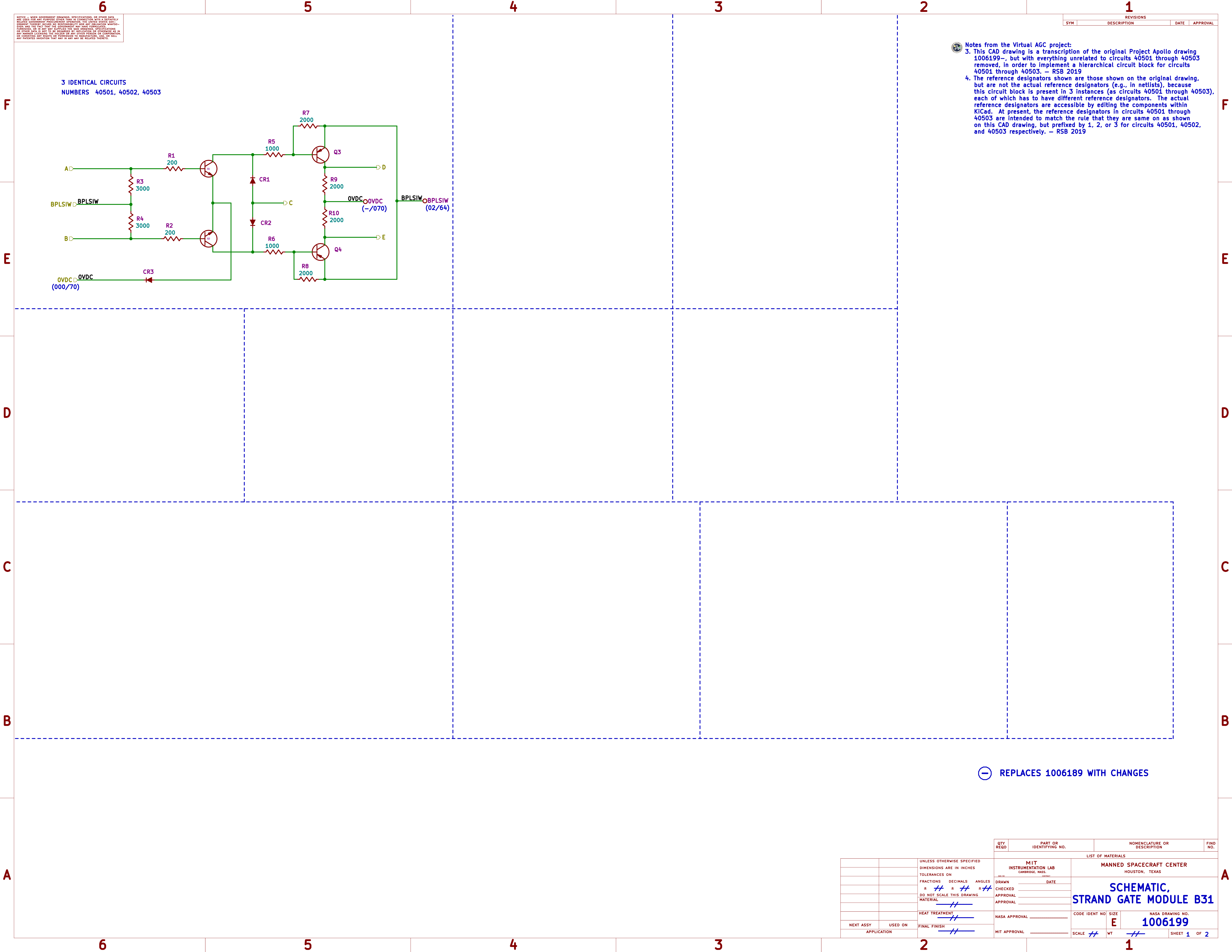Click resistor R9 symbol
Viewport: 1232px width, 952px height.
point(325,184)
